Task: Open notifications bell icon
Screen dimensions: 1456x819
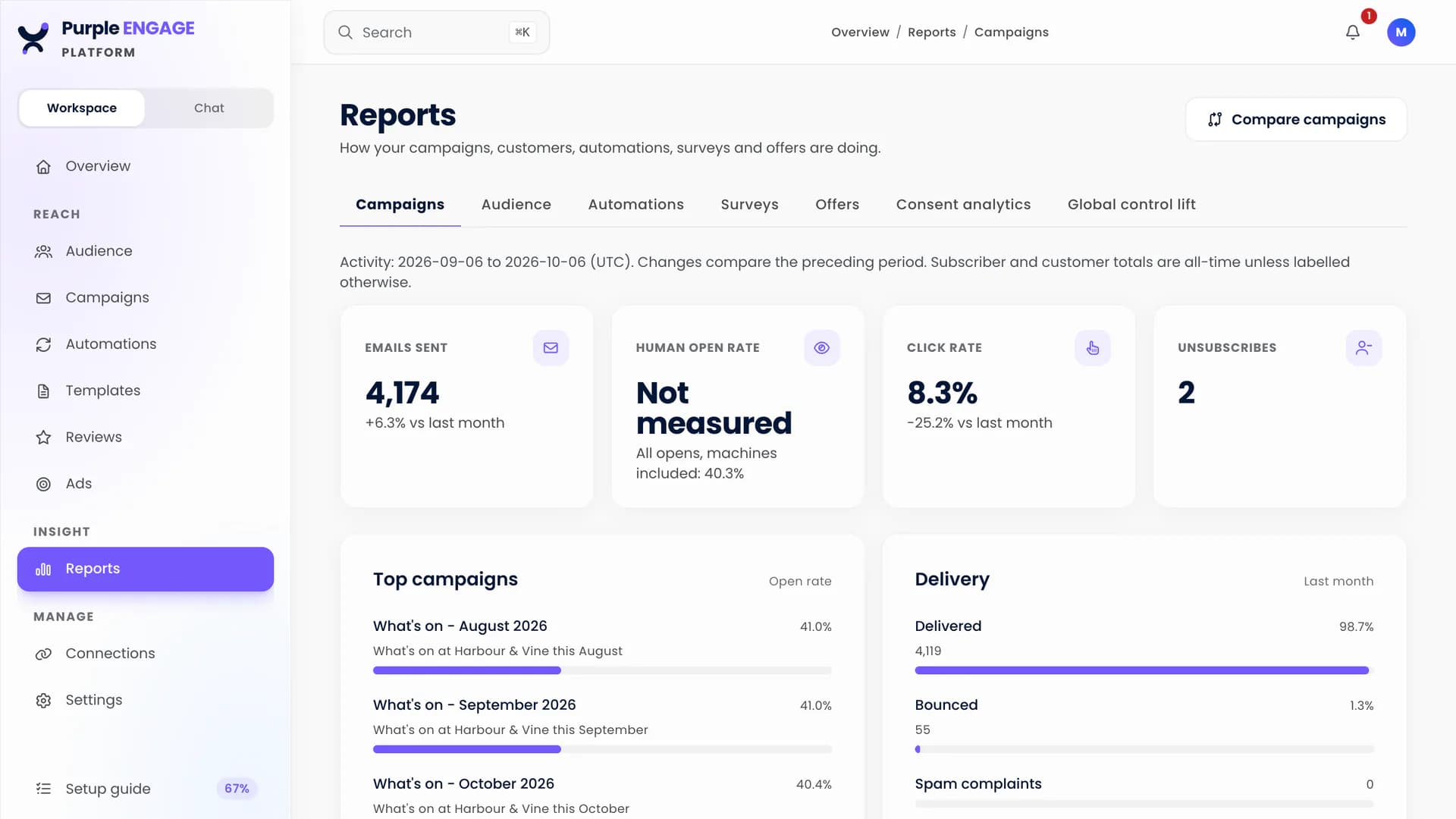Action: (x=1353, y=32)
